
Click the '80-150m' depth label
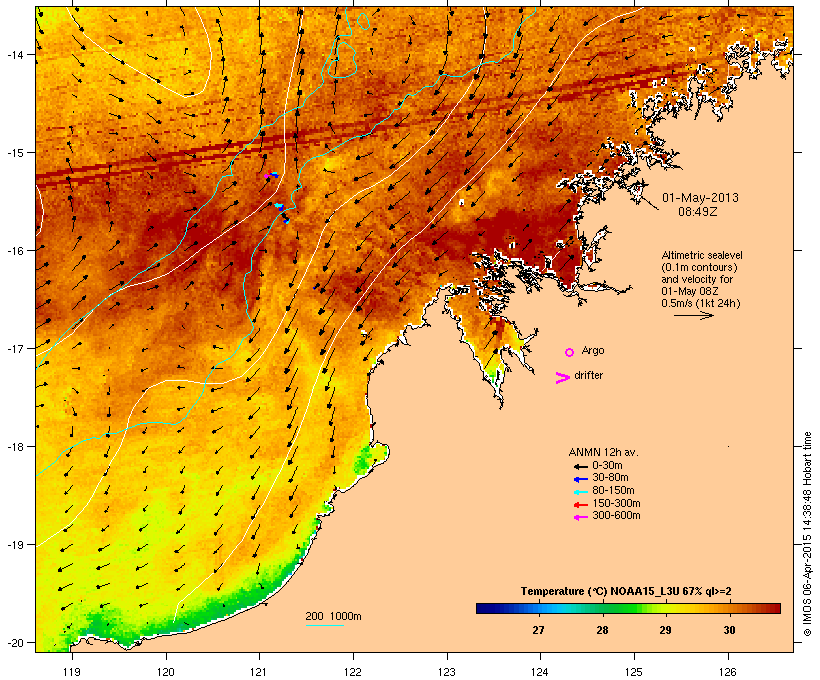[x=613, y=491]
